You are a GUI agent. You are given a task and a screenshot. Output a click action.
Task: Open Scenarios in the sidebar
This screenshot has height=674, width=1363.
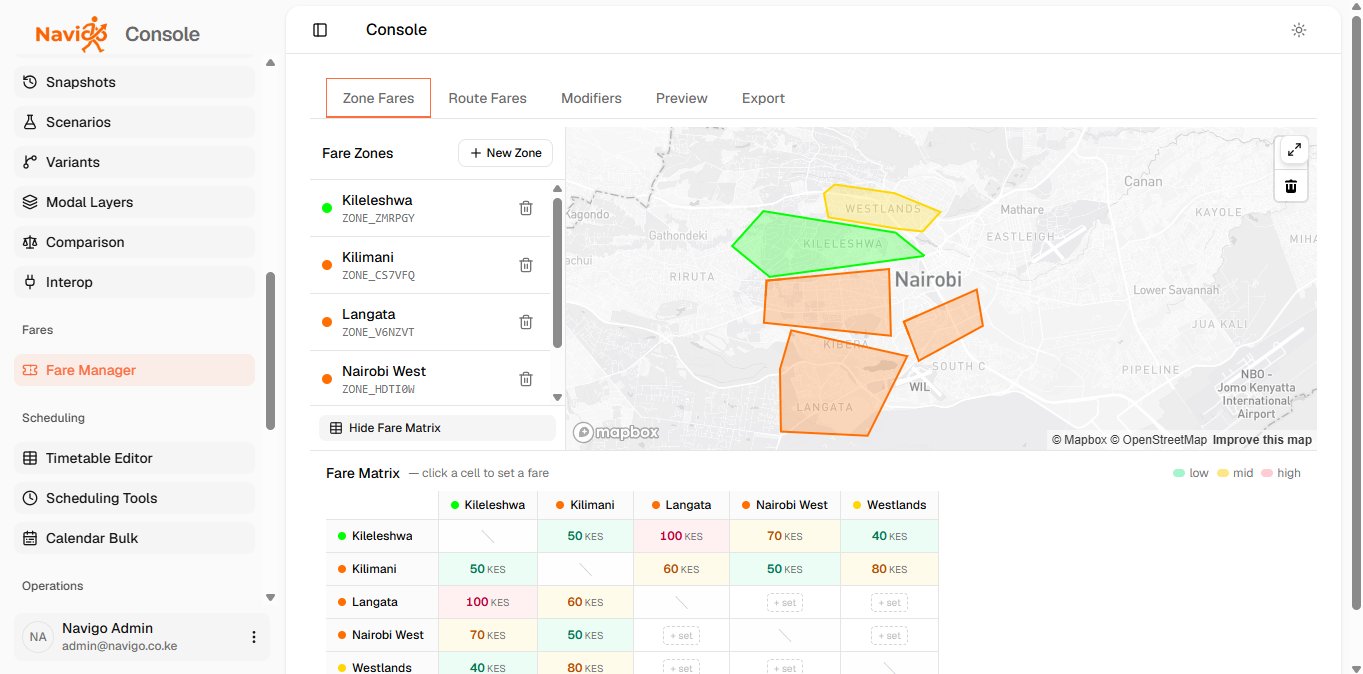tap(134, 122)
